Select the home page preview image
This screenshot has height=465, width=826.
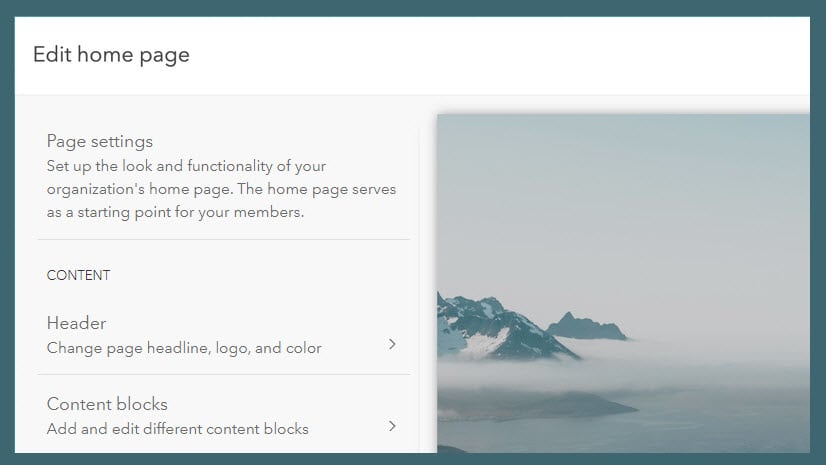pyautogui.click(x=622, y=282)
